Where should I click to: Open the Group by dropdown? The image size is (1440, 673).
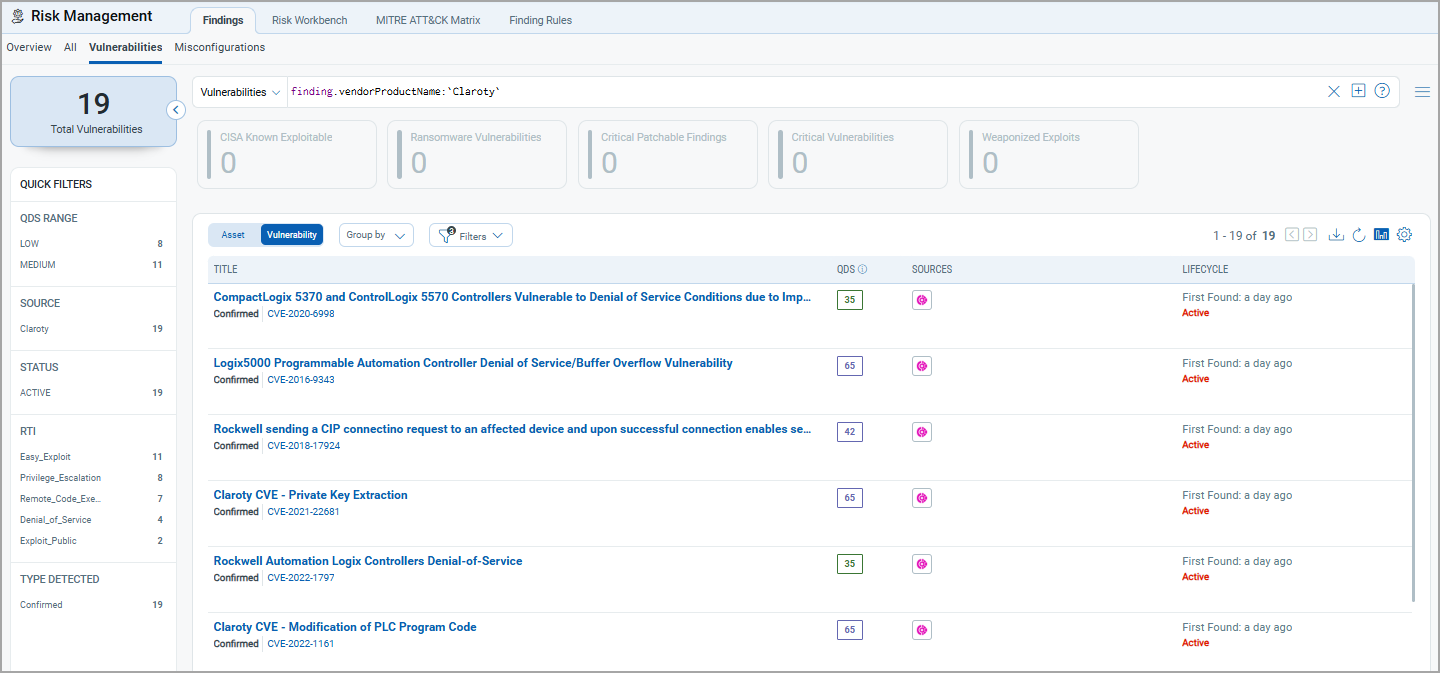pos(376,235)
